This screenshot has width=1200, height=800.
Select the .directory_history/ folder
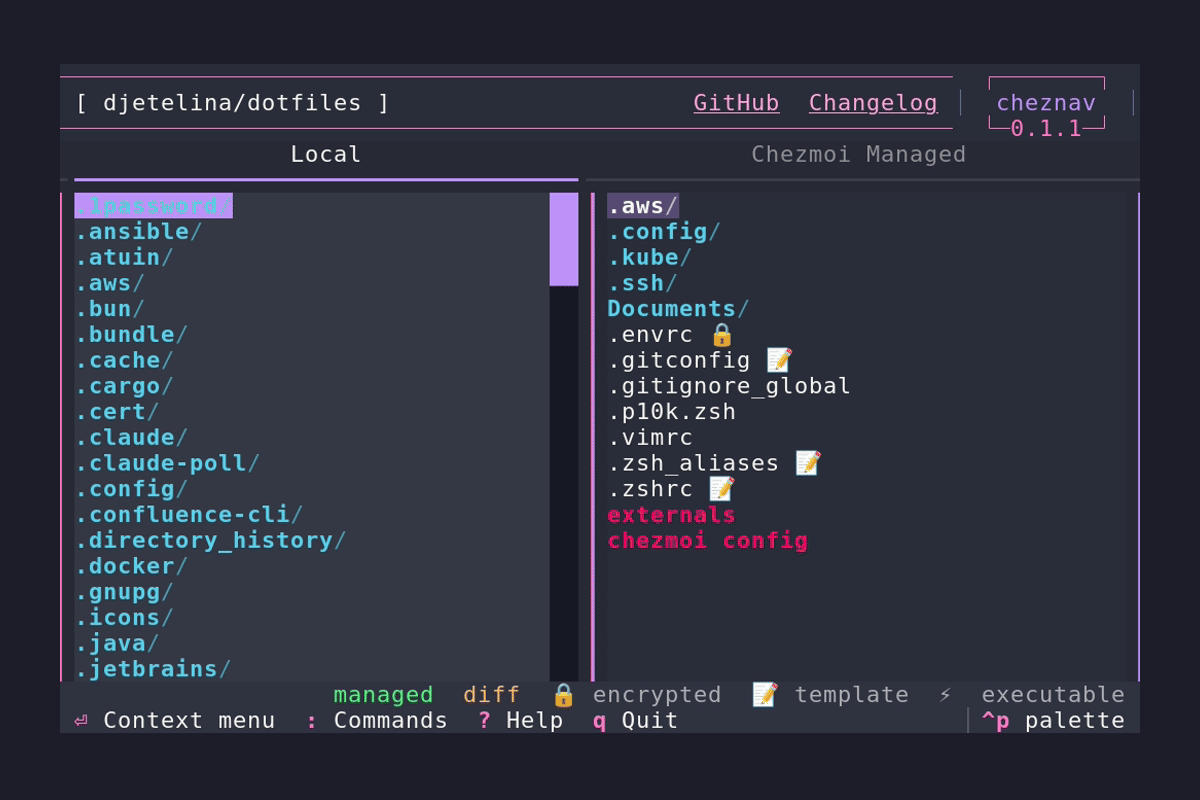[211, 541]
